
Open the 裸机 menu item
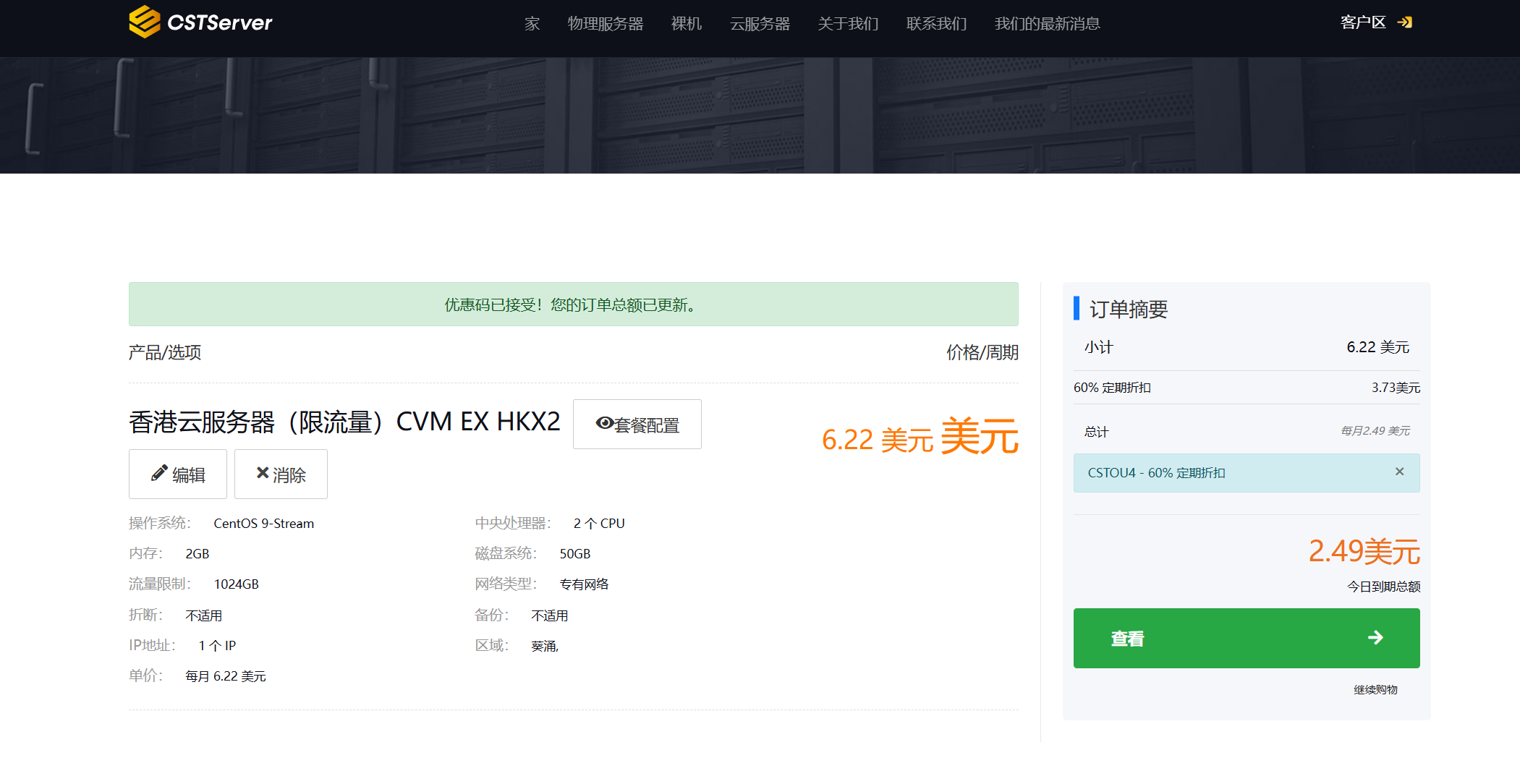pos(686,24)
